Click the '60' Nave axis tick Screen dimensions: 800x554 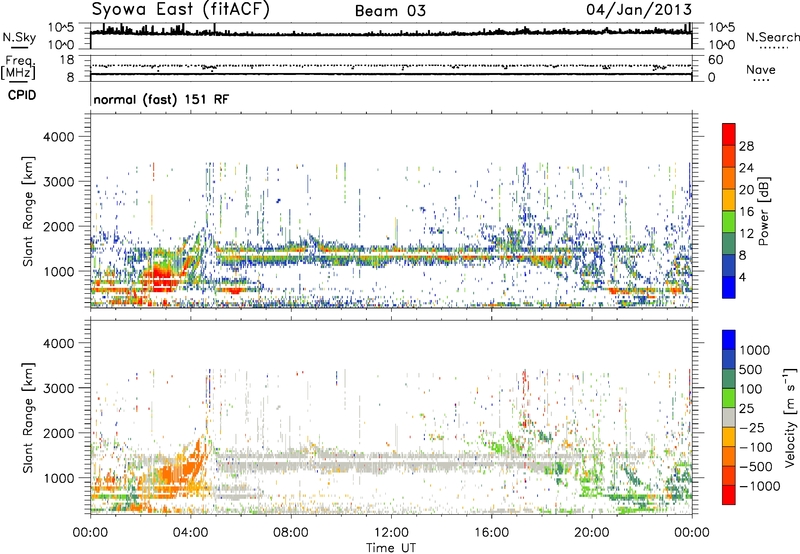coord(716,60)
